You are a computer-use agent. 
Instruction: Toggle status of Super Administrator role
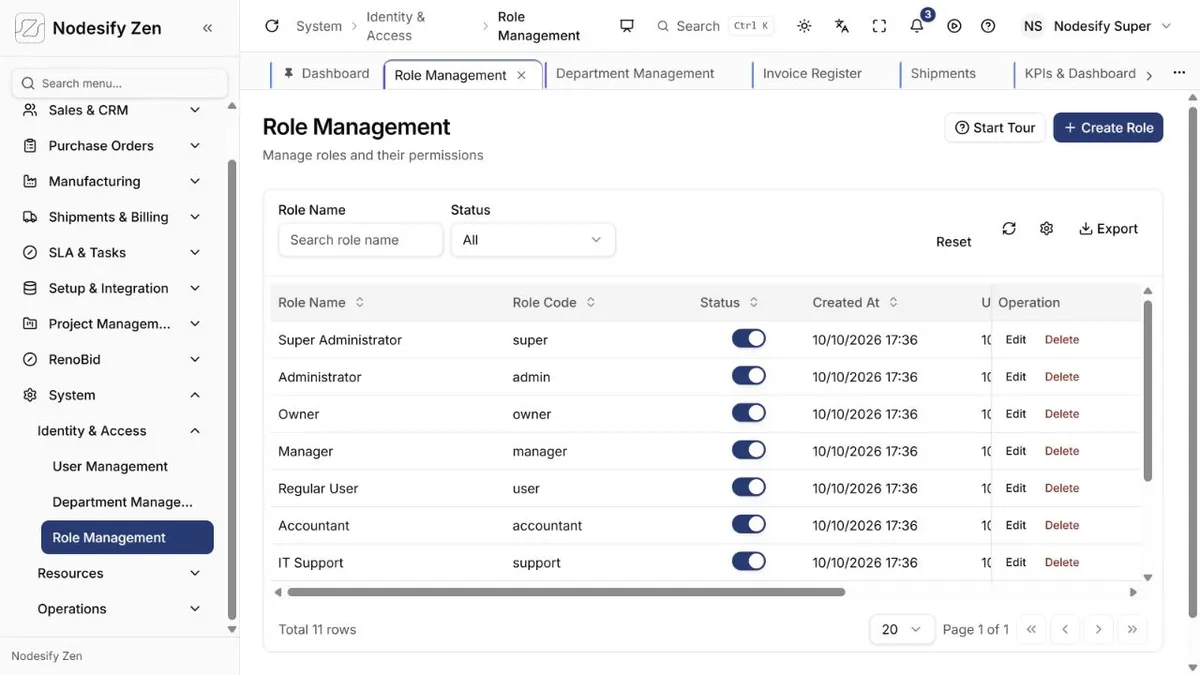[x=749, y=339]
